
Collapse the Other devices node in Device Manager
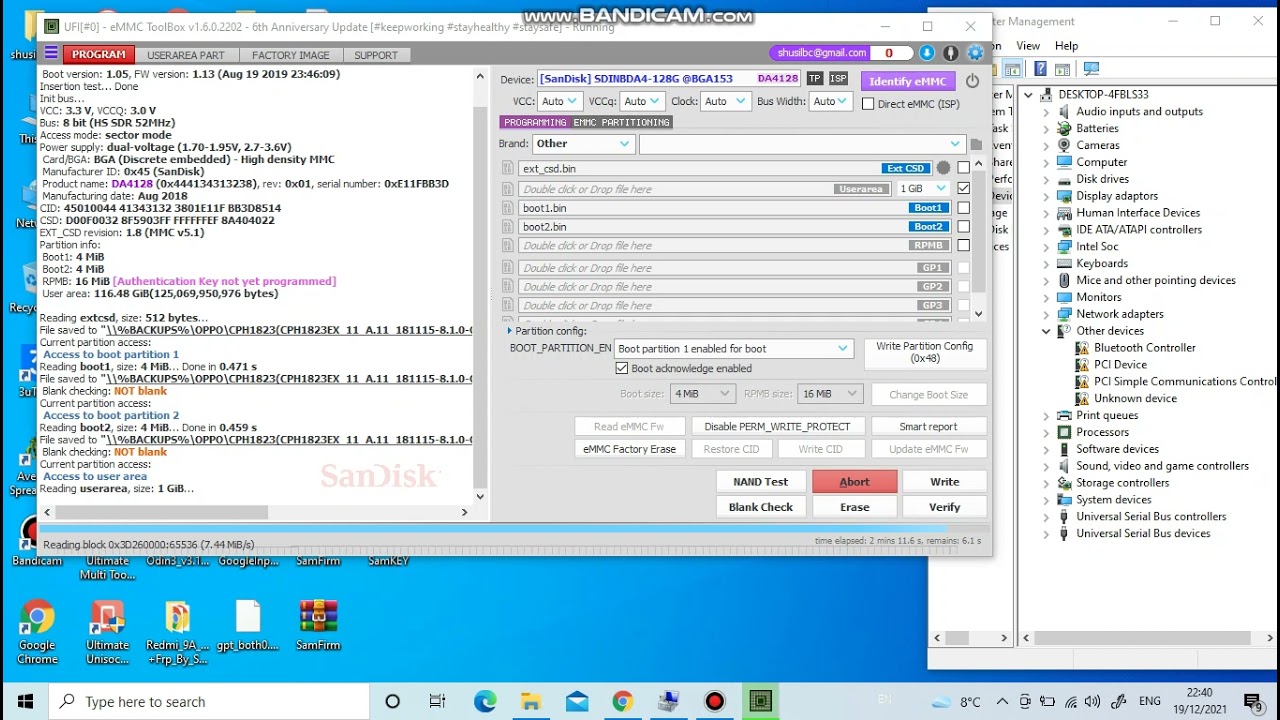pyautogui.click(x=1046, y=331)
